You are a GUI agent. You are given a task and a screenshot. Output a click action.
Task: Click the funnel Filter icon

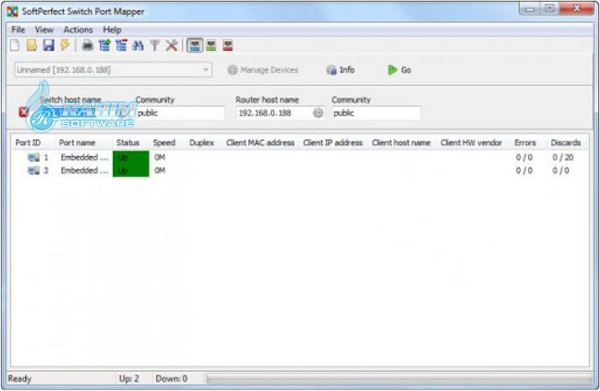tap(155, 46)
